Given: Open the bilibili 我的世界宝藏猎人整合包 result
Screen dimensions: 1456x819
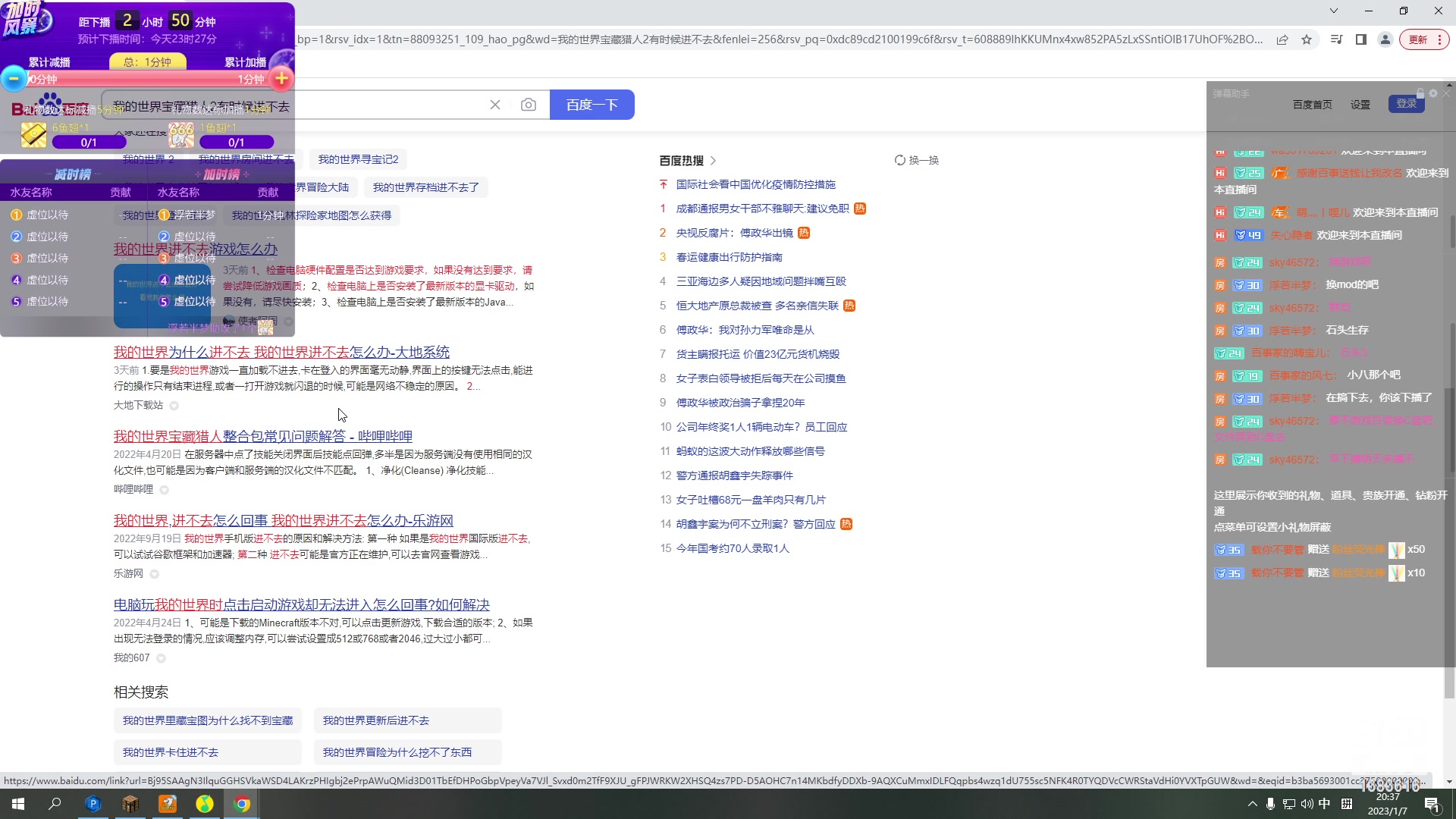Looking at the screenshot, I should (263, 436).
